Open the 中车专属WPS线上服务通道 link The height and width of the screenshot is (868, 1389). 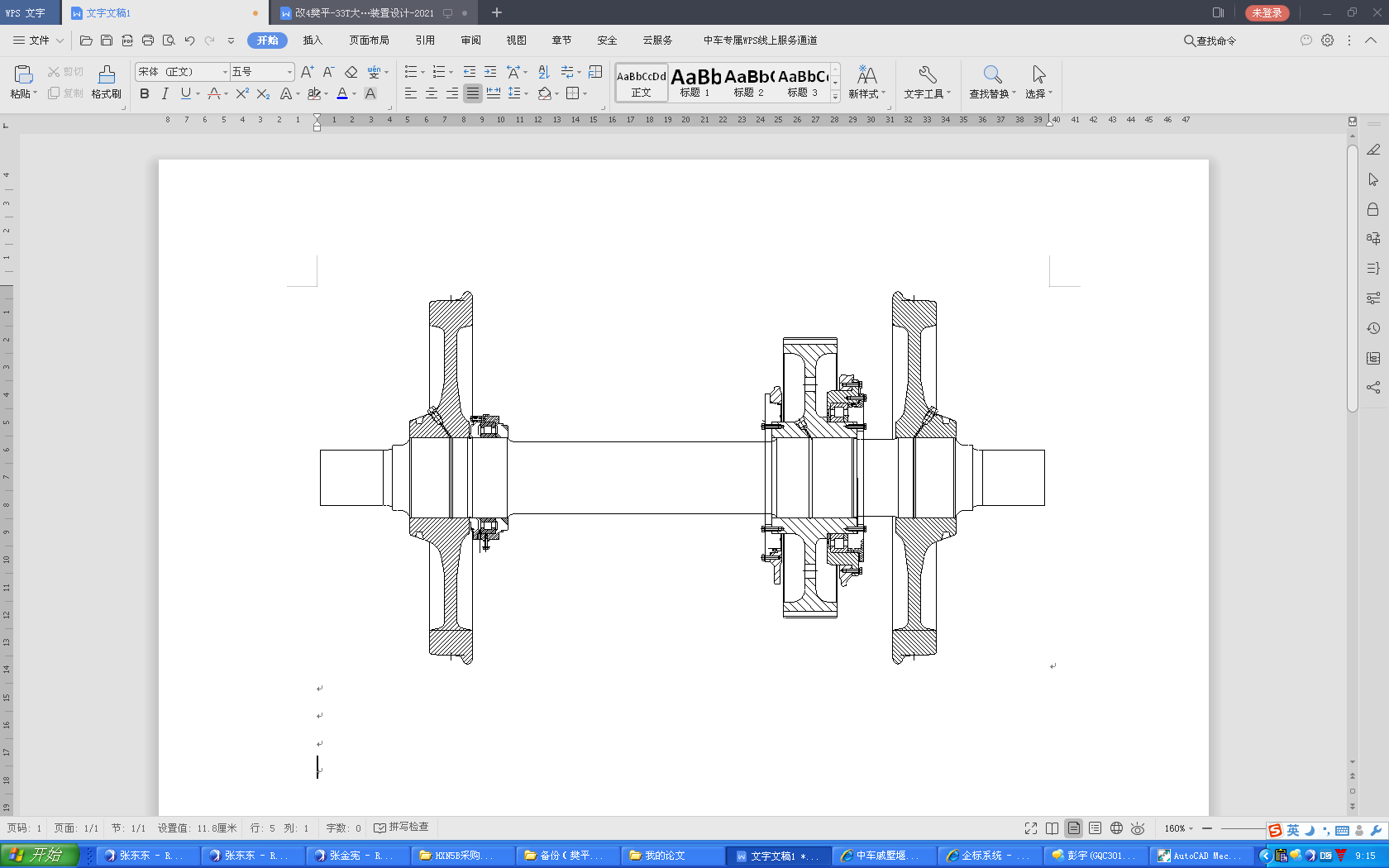[x=760, y=40]
